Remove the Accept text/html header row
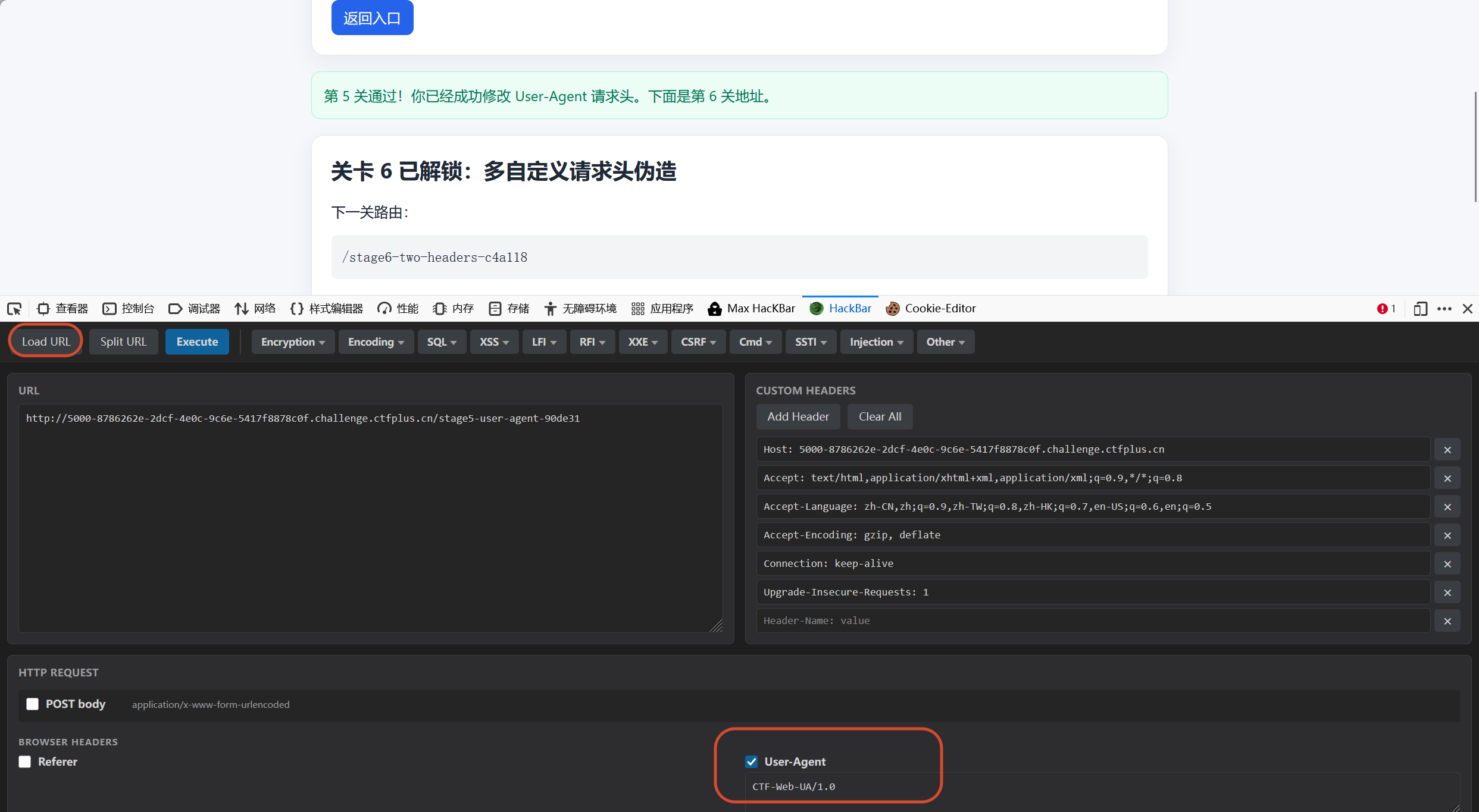Screen dimensions: 1479x812 point(1447,478)
